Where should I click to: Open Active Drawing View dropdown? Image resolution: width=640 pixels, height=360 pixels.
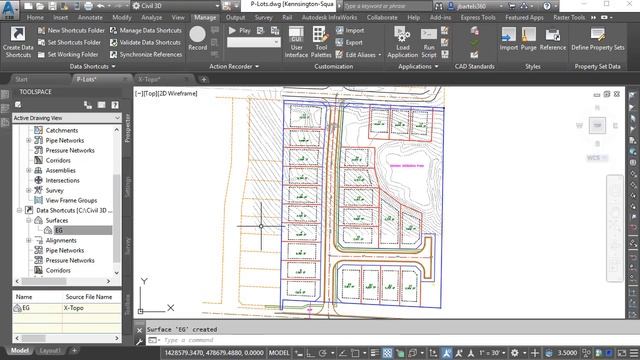coord(67,118)
